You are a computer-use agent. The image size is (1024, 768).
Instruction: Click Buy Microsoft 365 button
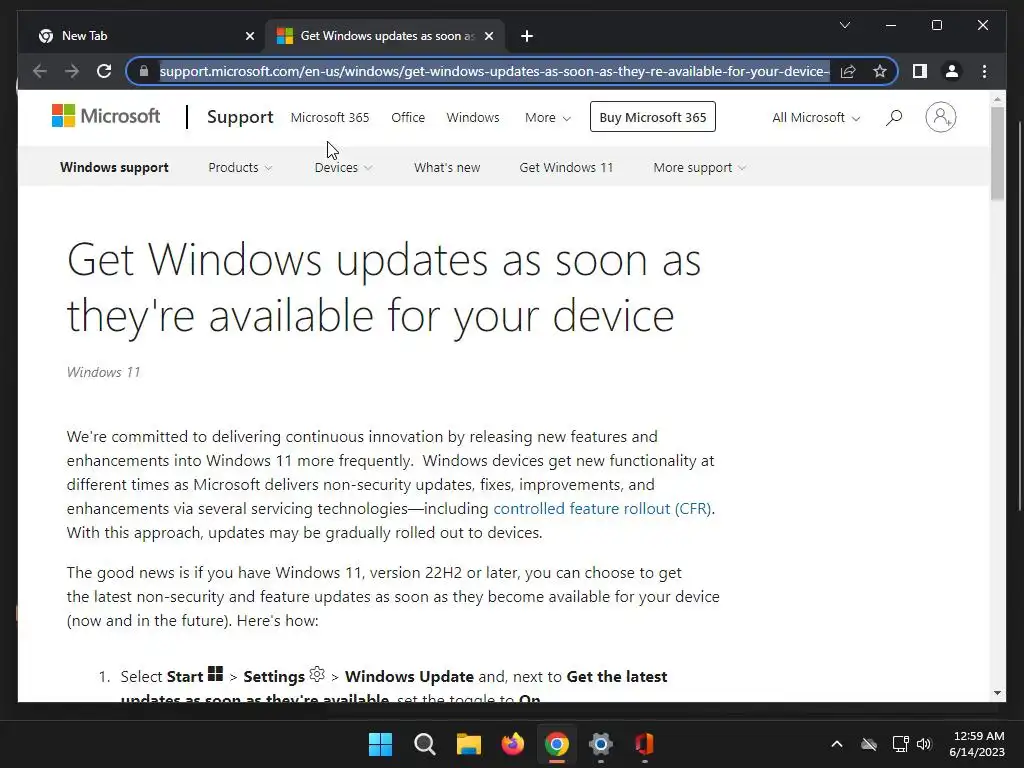pos(652,117)
